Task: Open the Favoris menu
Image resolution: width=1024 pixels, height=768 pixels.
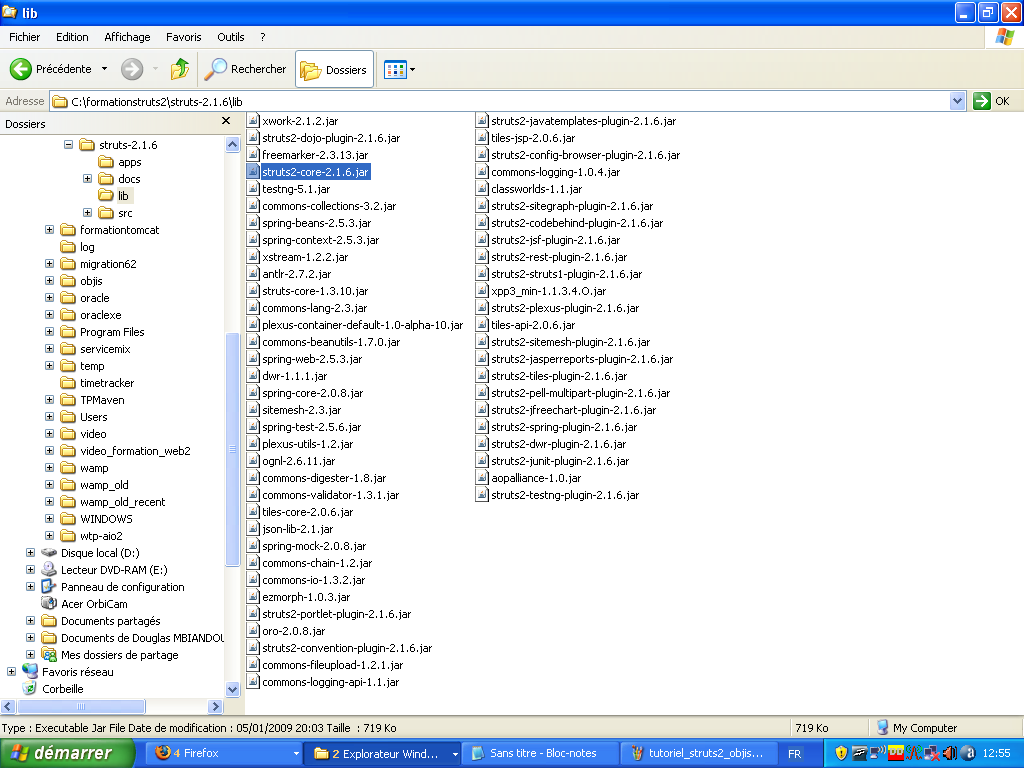Action: 184,37
